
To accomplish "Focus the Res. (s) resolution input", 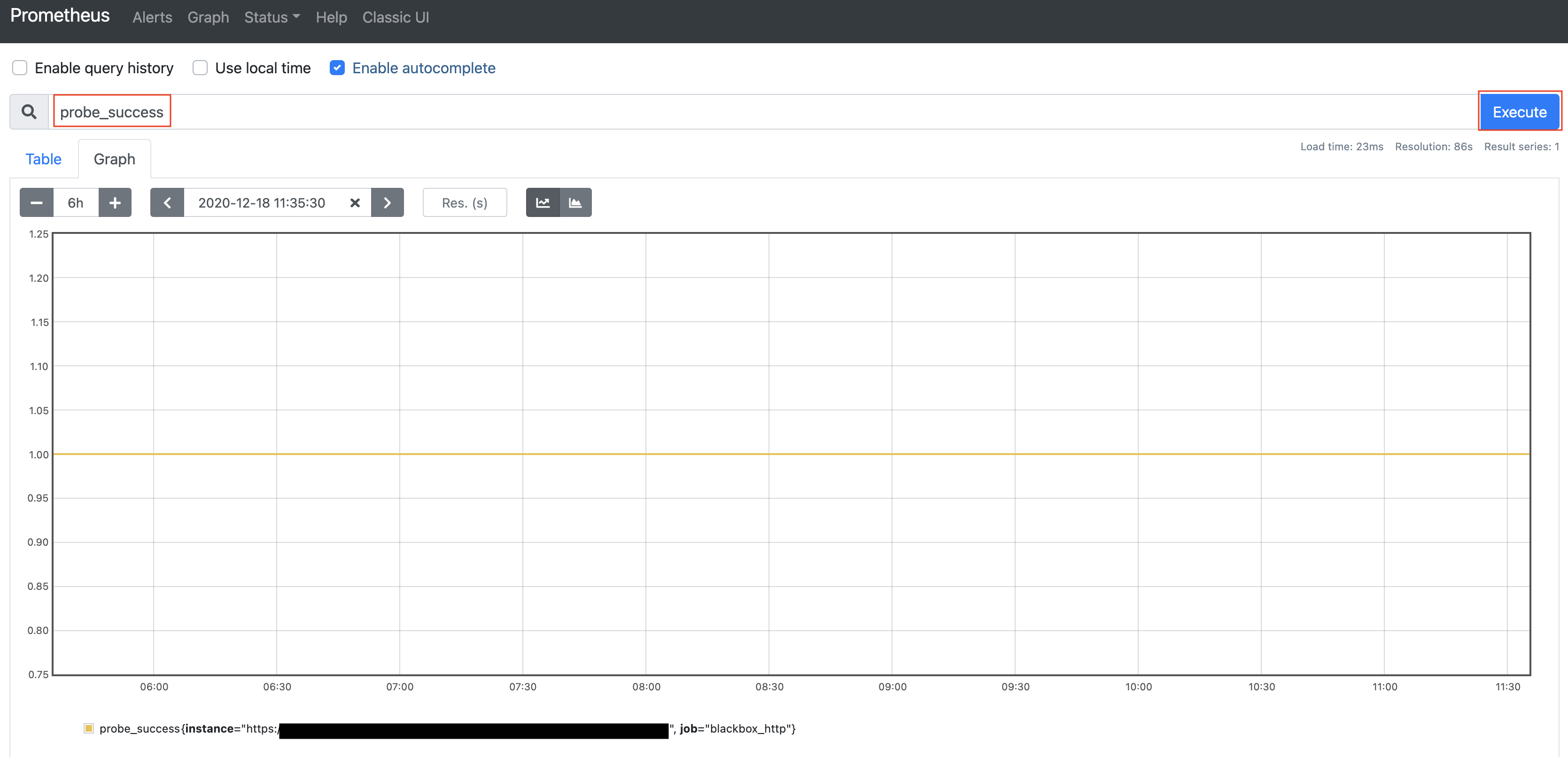I will (465, 203).
